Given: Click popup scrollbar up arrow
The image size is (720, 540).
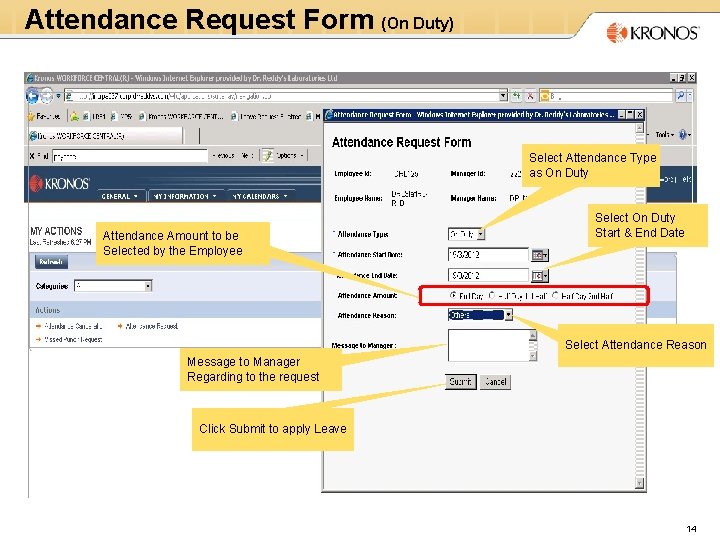Looking at the screenshot, I should 640,128.
